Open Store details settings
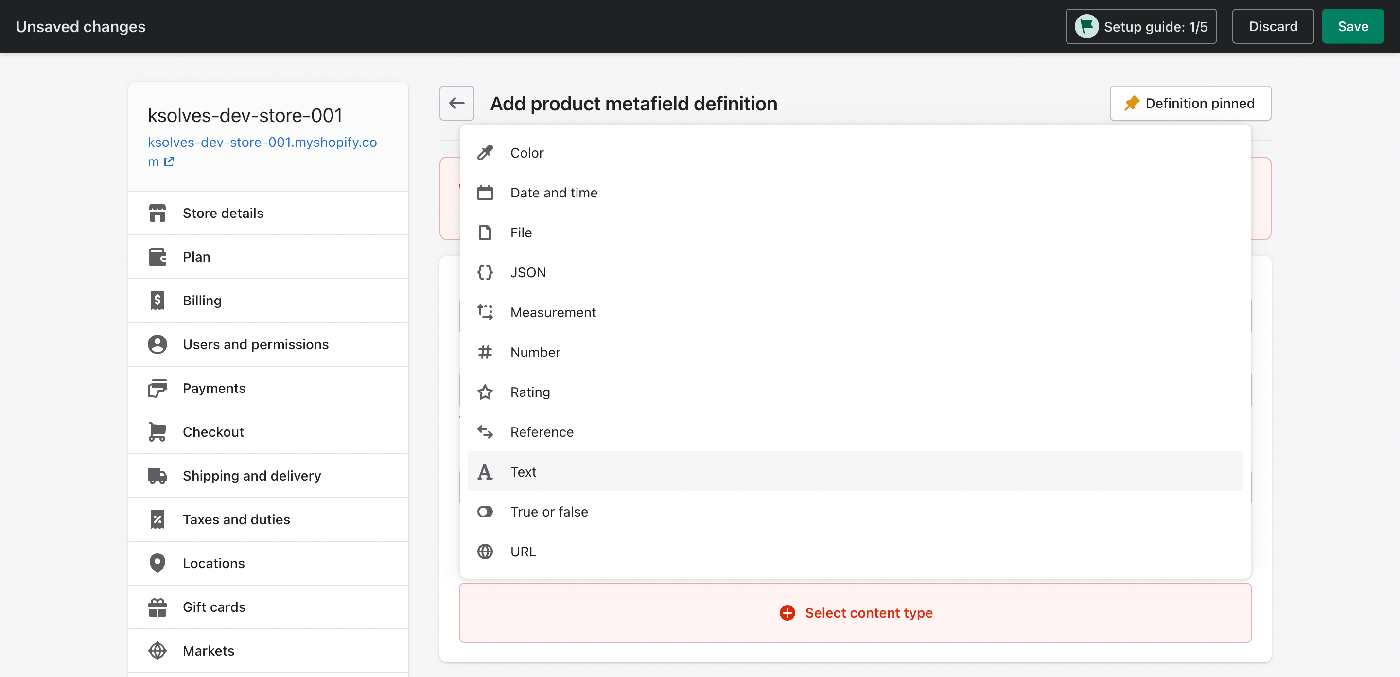 (268, 213)
